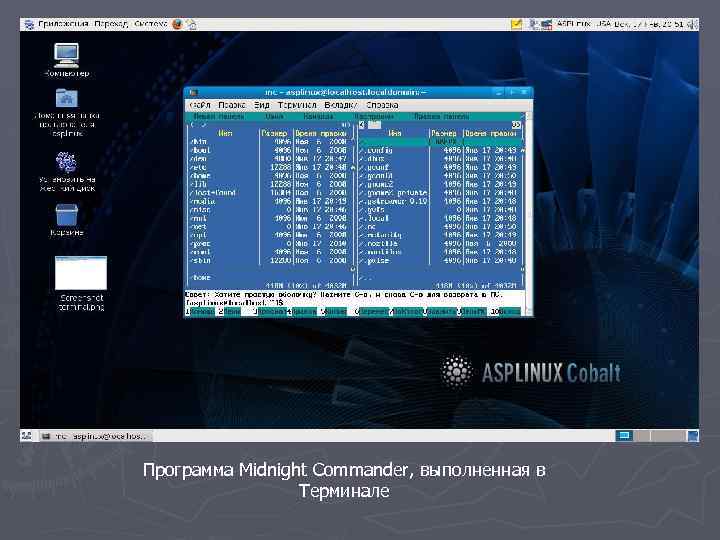Open the Переход menu in top panel
The image size is (720, 540).
coord(111,24)
